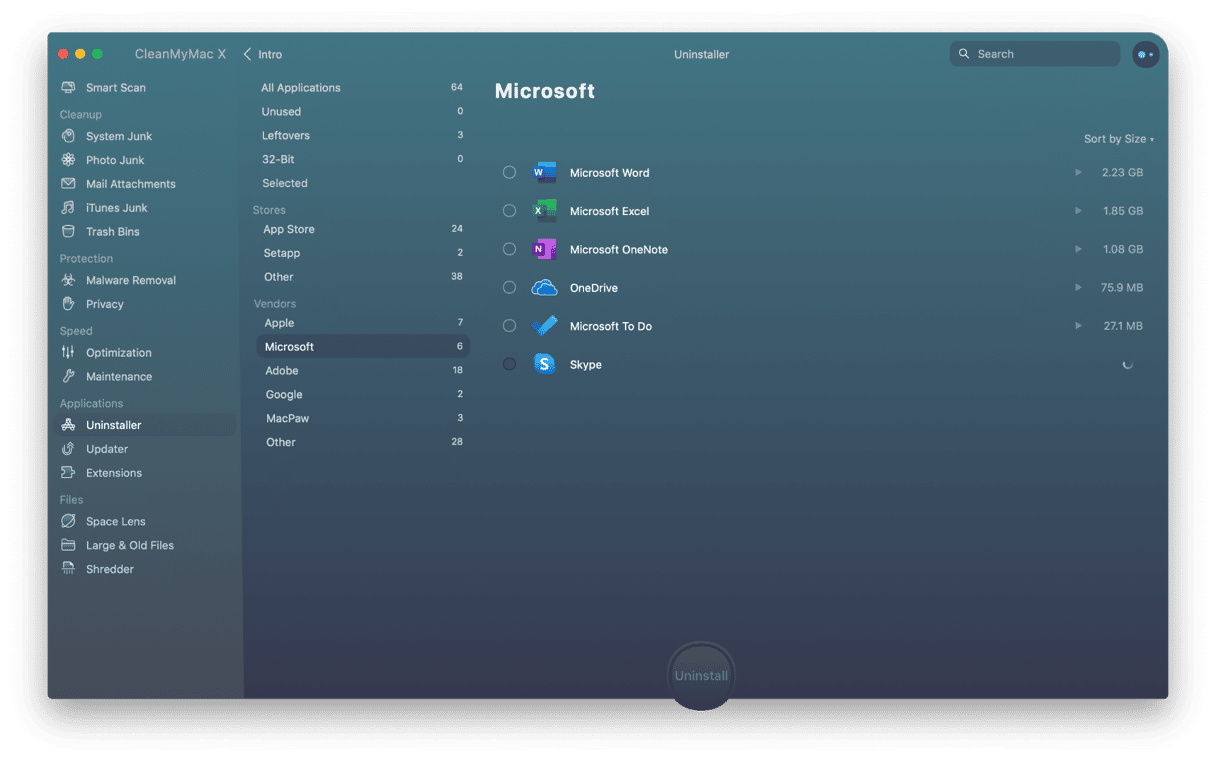Click the 1.85 GB size value

[x=1123, y=211]
